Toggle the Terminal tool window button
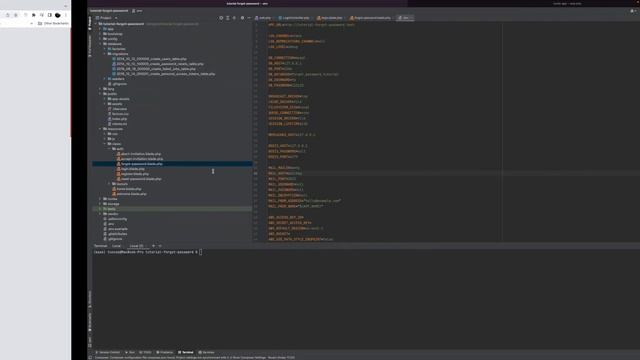The height and width of the screenshot is (360, 640). click(186, 352)
